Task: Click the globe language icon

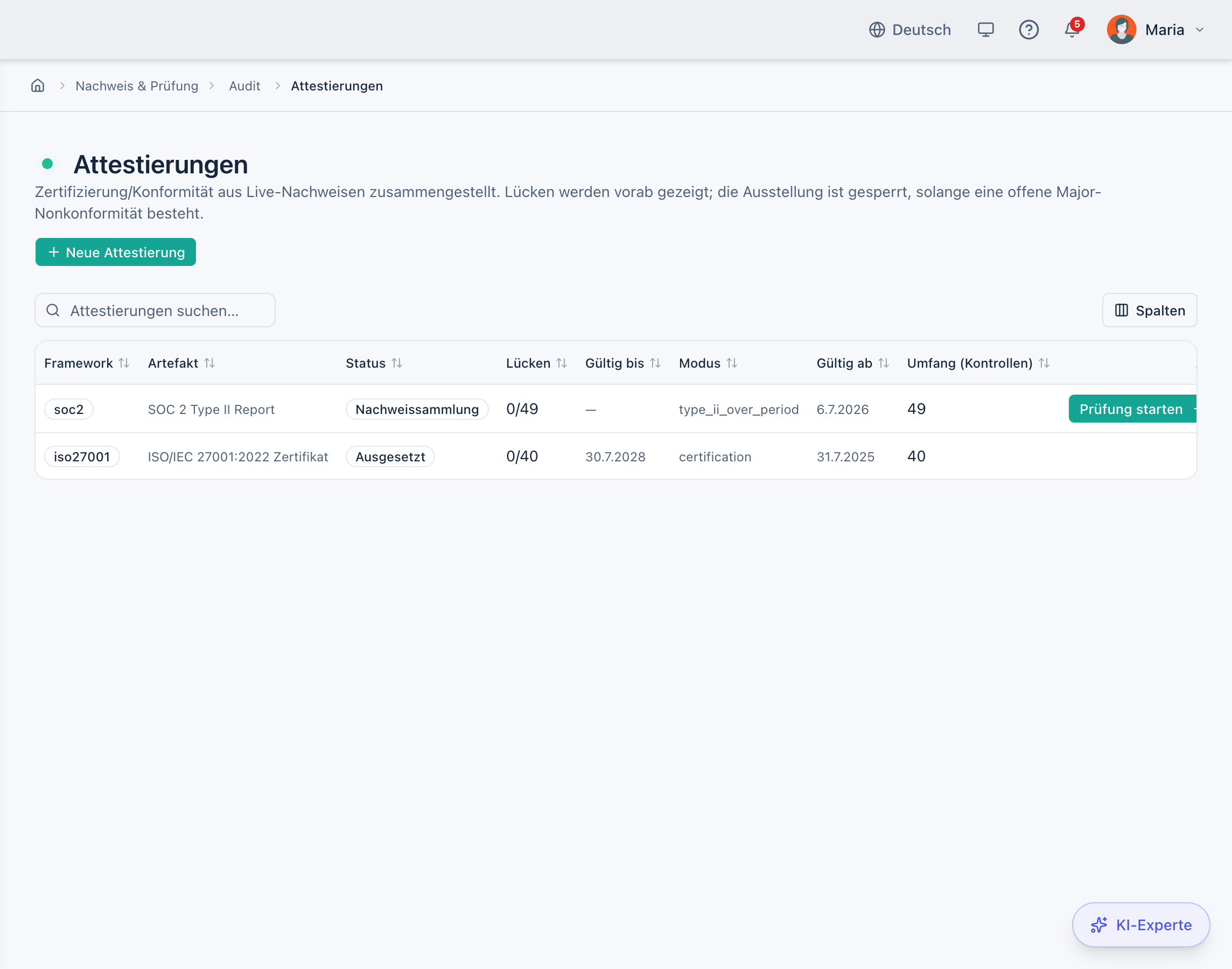Action: point(877,30)
